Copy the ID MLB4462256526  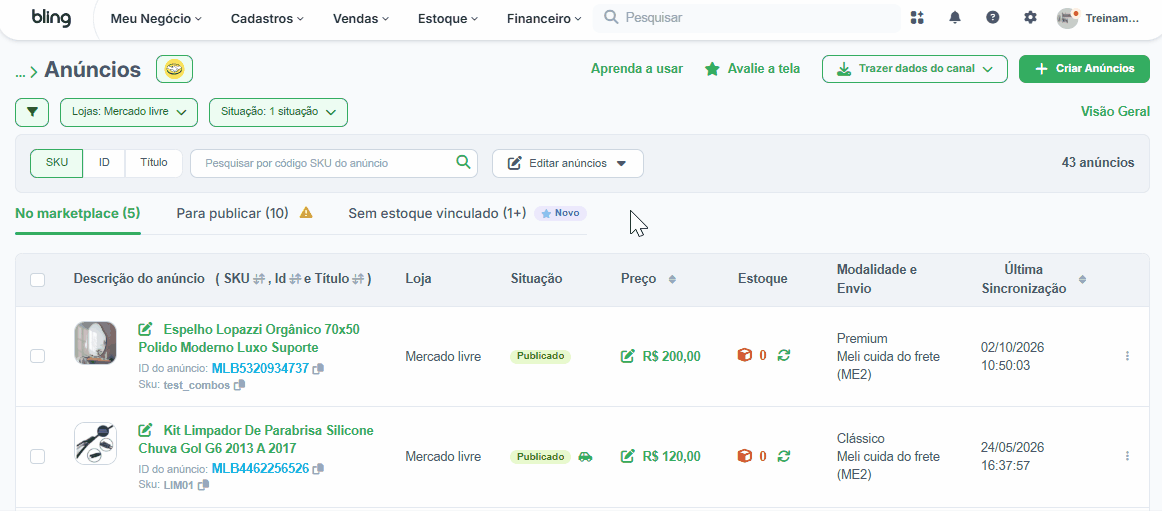point(318,470)
